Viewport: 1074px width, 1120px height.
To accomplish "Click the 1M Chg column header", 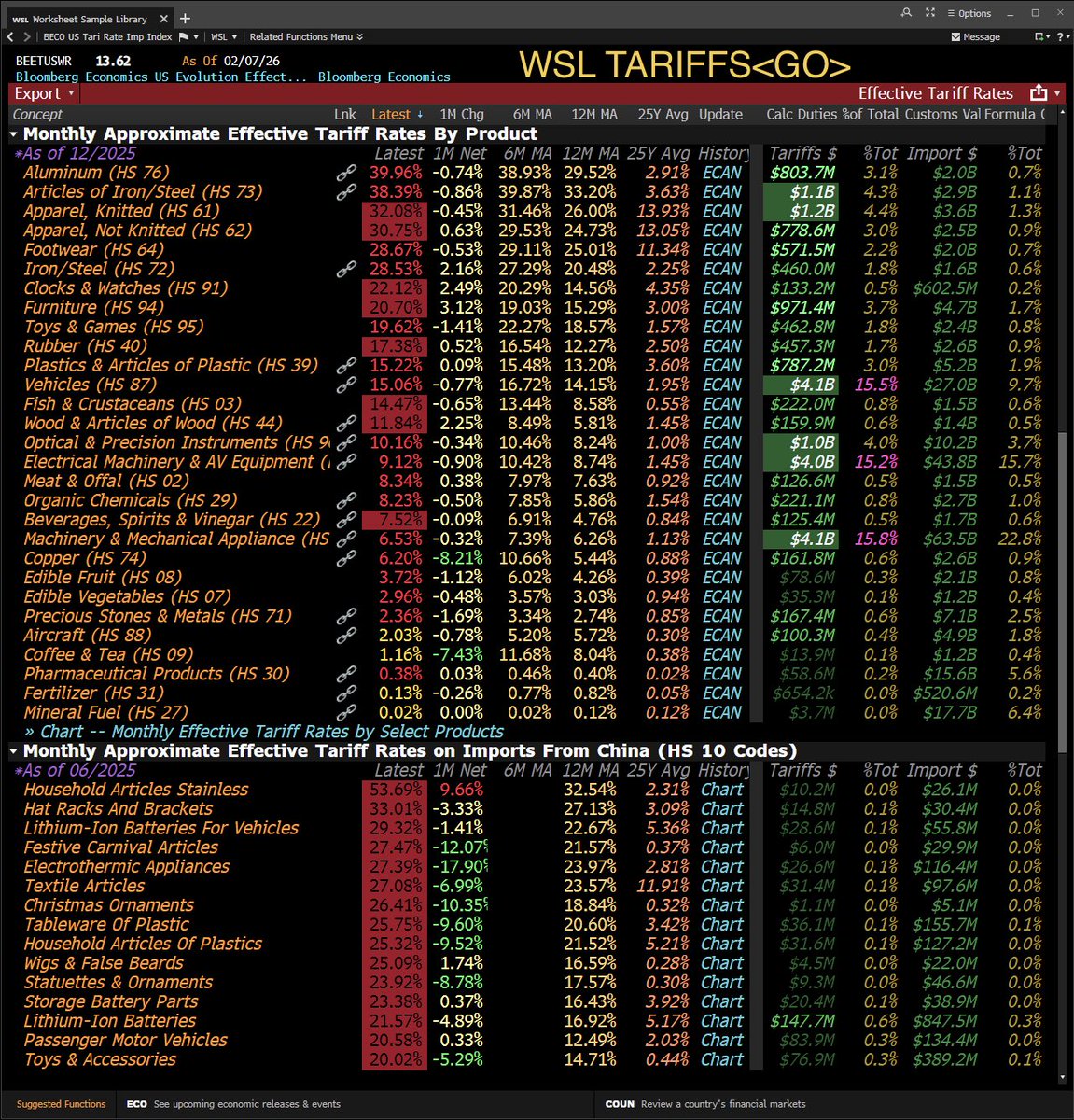I will tap(462, 114).
